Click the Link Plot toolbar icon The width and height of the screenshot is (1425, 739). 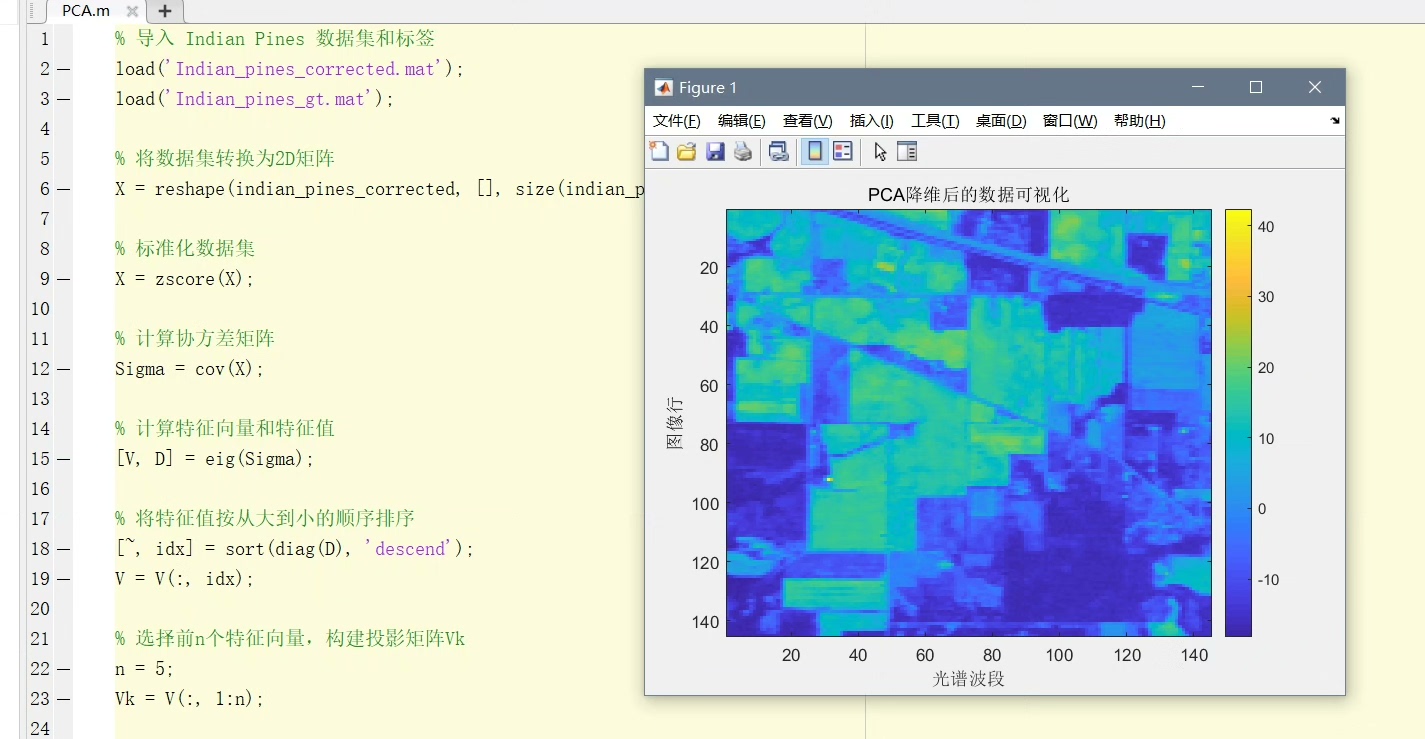point(778,151)
